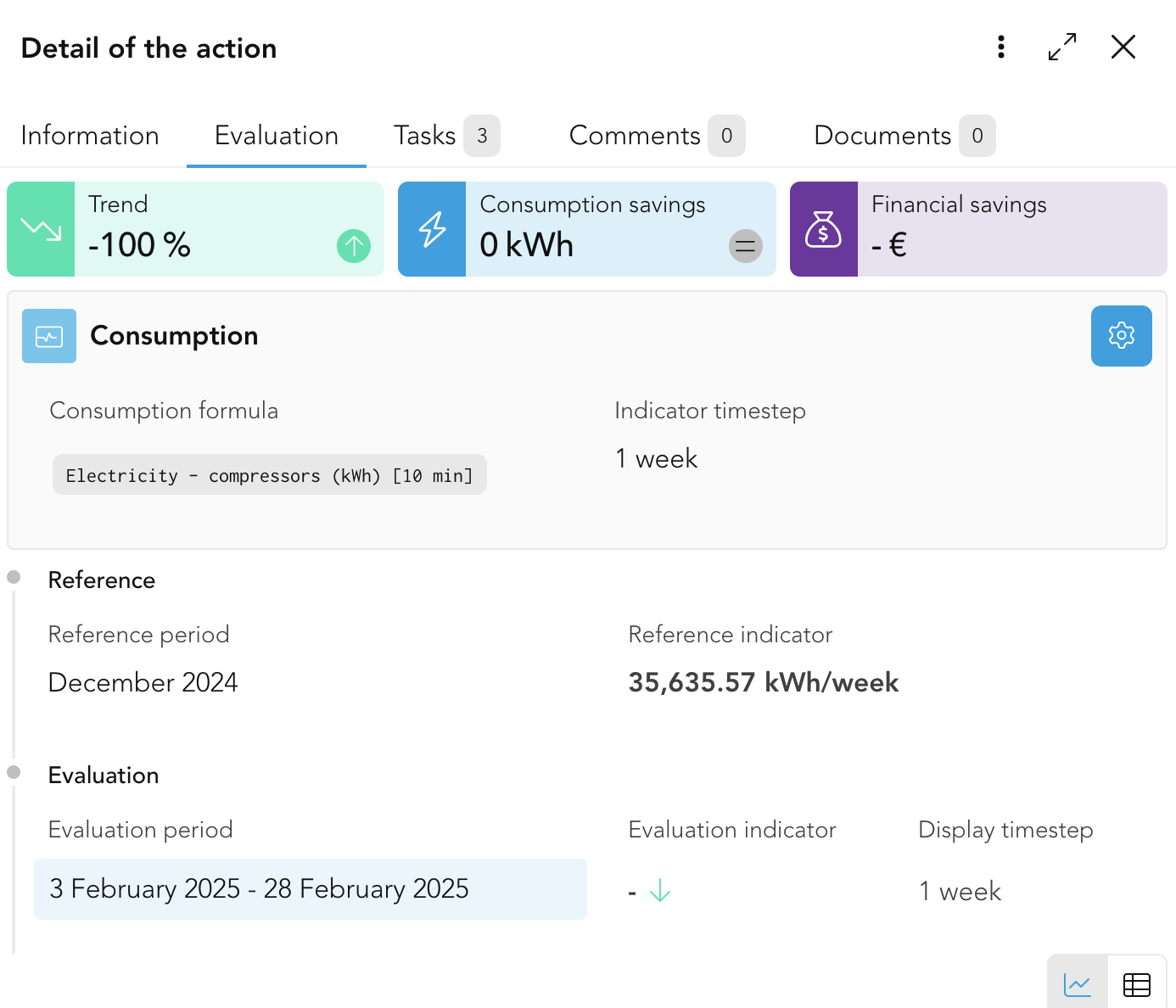Click the 1 week indicator timestep value
The width and height of the screenshot is (1176, 1008).
(657, 459)
